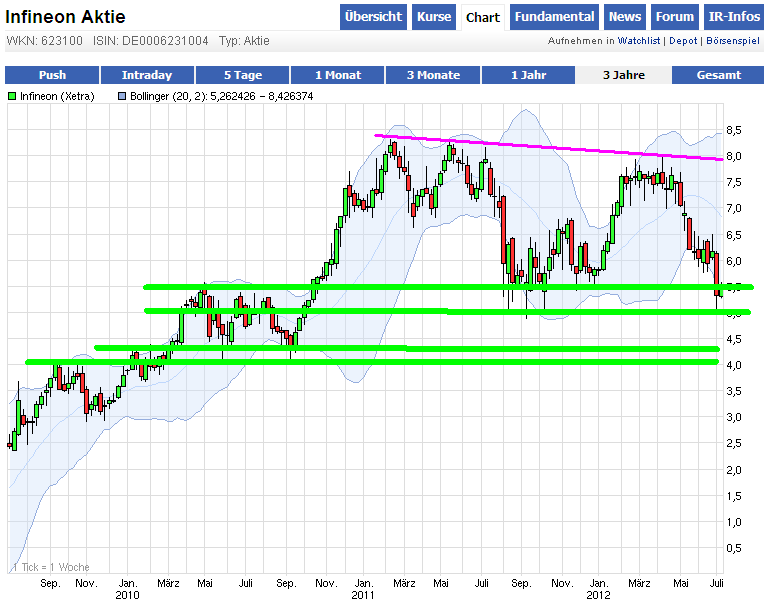Click the green Infineon (Xetra) legend swatch
Viewport: 764px width, 601px height.
(x=12, y=96)
